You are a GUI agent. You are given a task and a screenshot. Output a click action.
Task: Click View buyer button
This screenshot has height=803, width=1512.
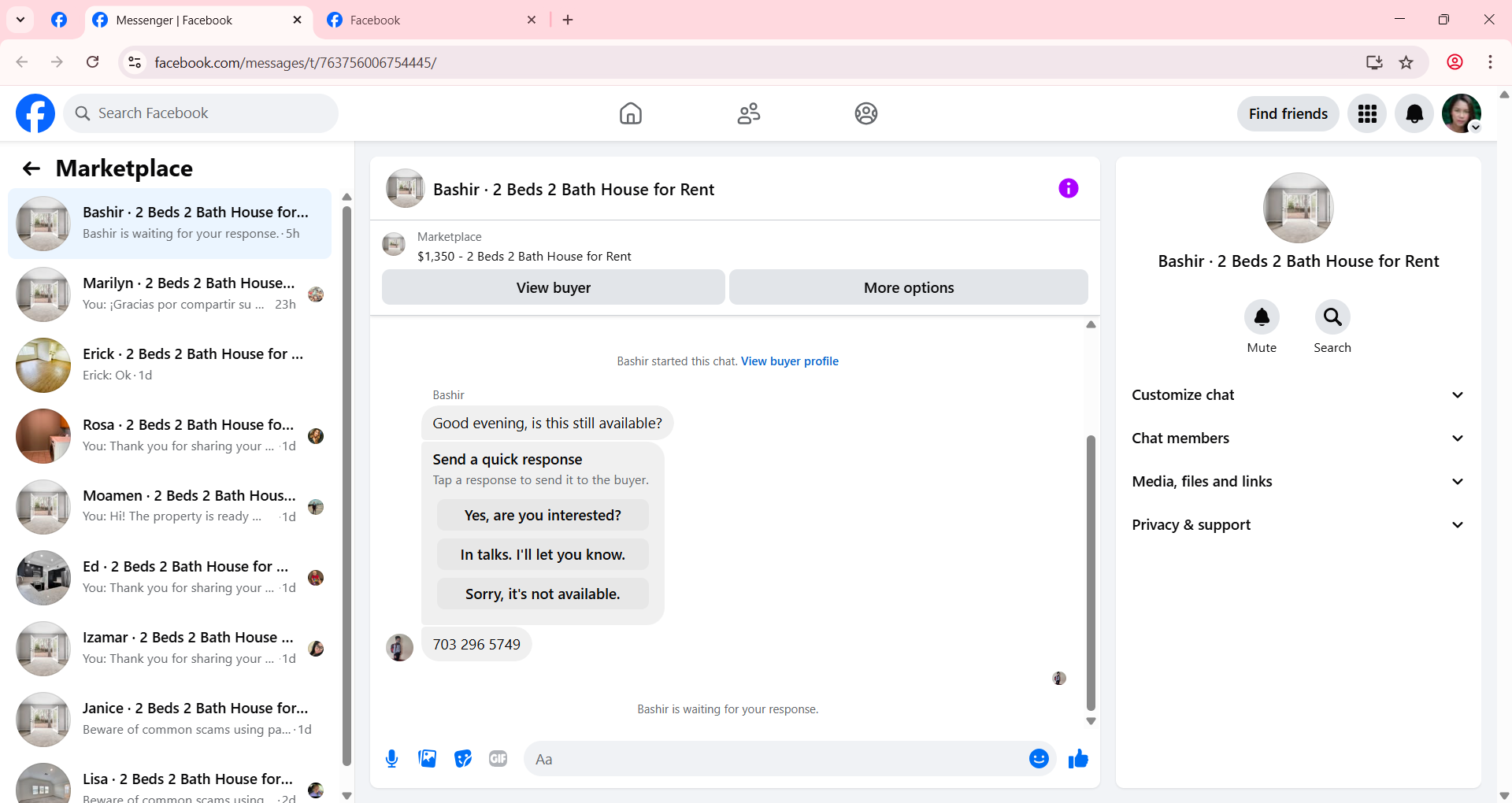pos(554,287)
